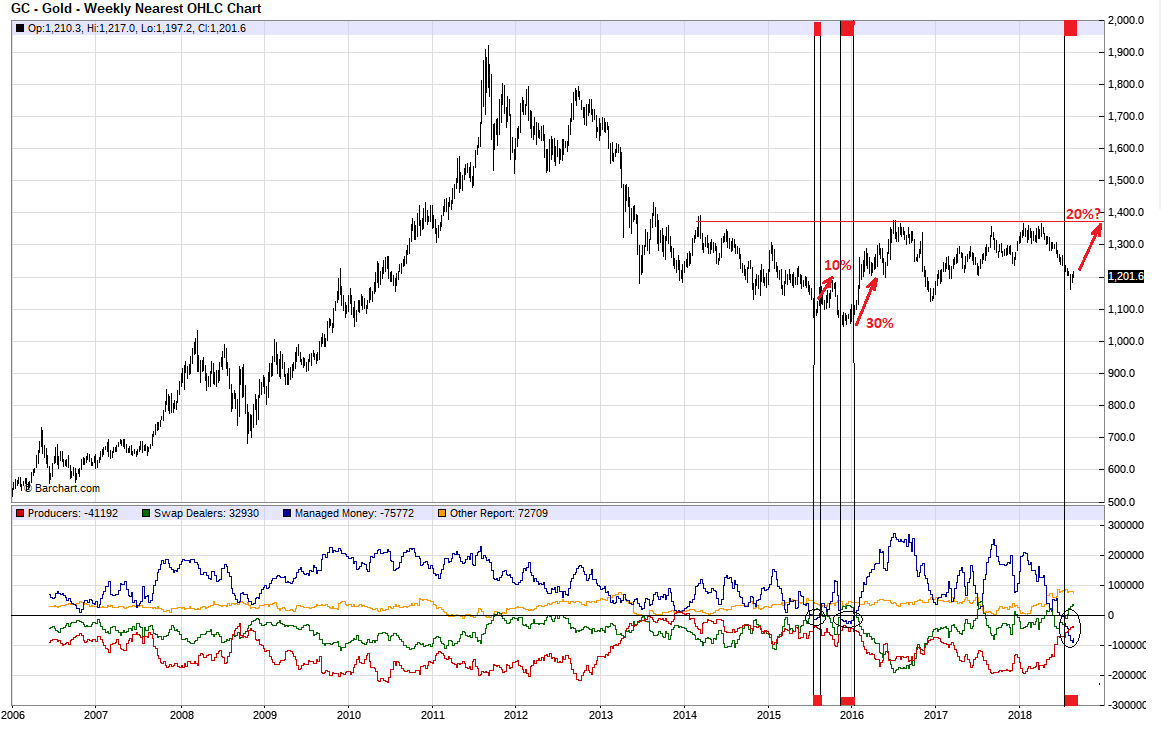Image resolution: width=1161 pixels, height=734 pixels.
Task: Select the 'Other Report: 72709' legend label
Action: [499, 513]
